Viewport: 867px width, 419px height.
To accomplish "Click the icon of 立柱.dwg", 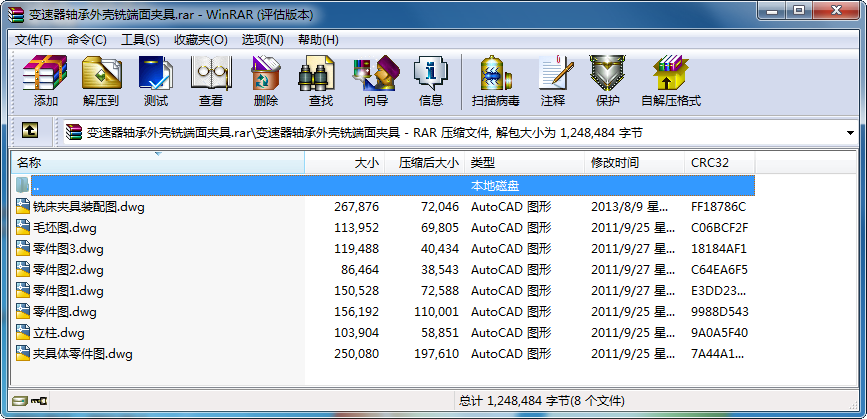I will (23, 333).
